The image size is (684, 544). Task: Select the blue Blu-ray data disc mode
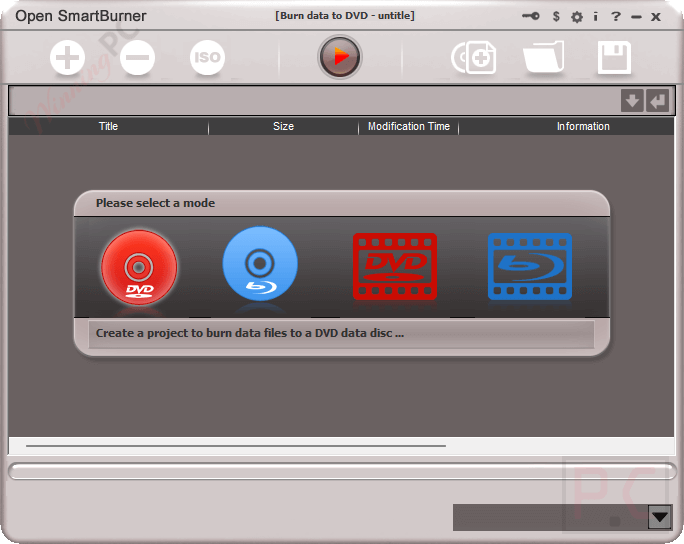[260, 263]
